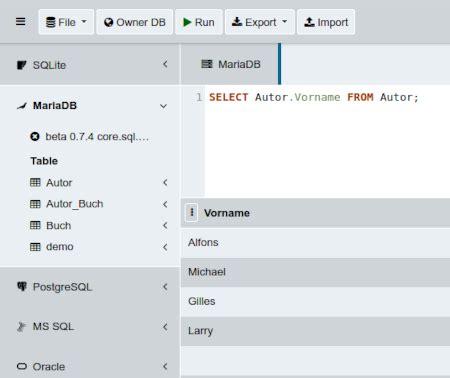Click the File database stack icon

[x=51, y=22]
